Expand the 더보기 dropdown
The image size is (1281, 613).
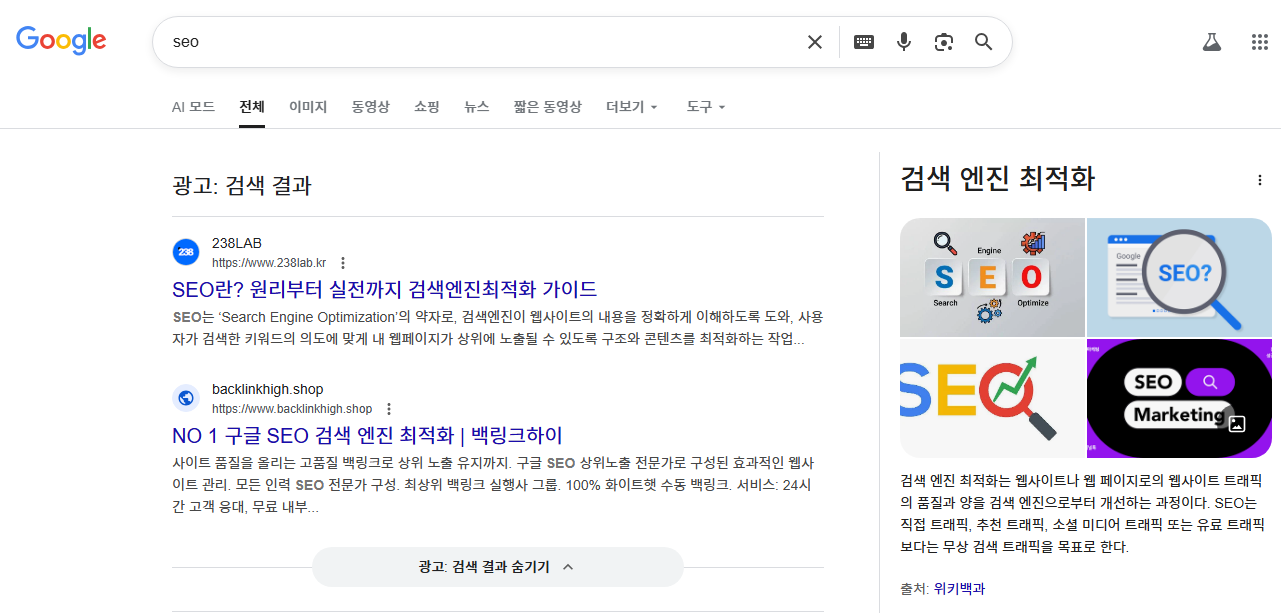point(632,107)
